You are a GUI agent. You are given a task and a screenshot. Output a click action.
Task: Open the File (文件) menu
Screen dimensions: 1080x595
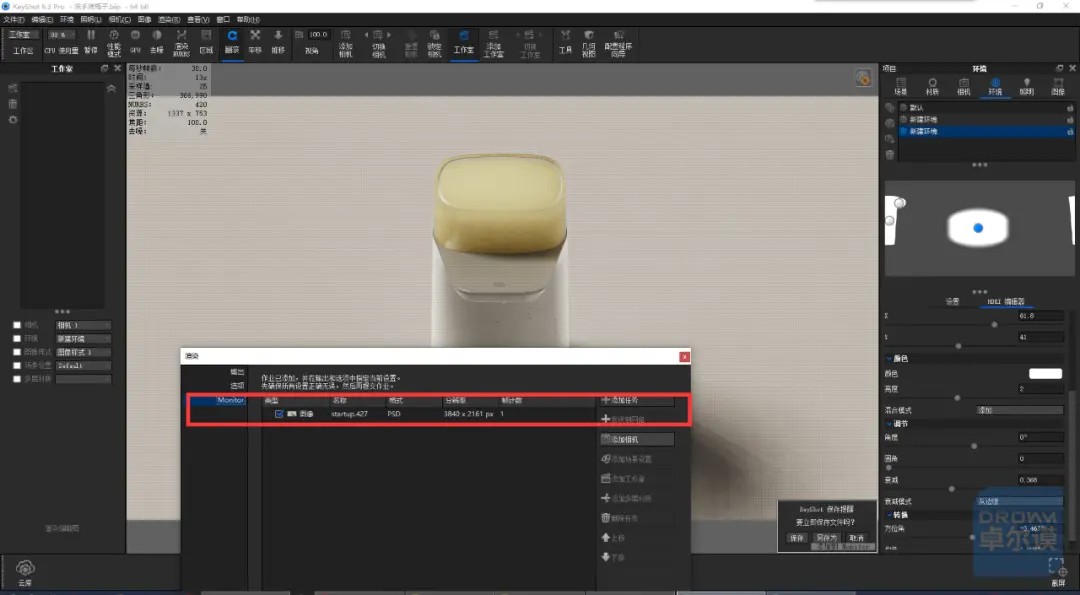click(14, 20)
